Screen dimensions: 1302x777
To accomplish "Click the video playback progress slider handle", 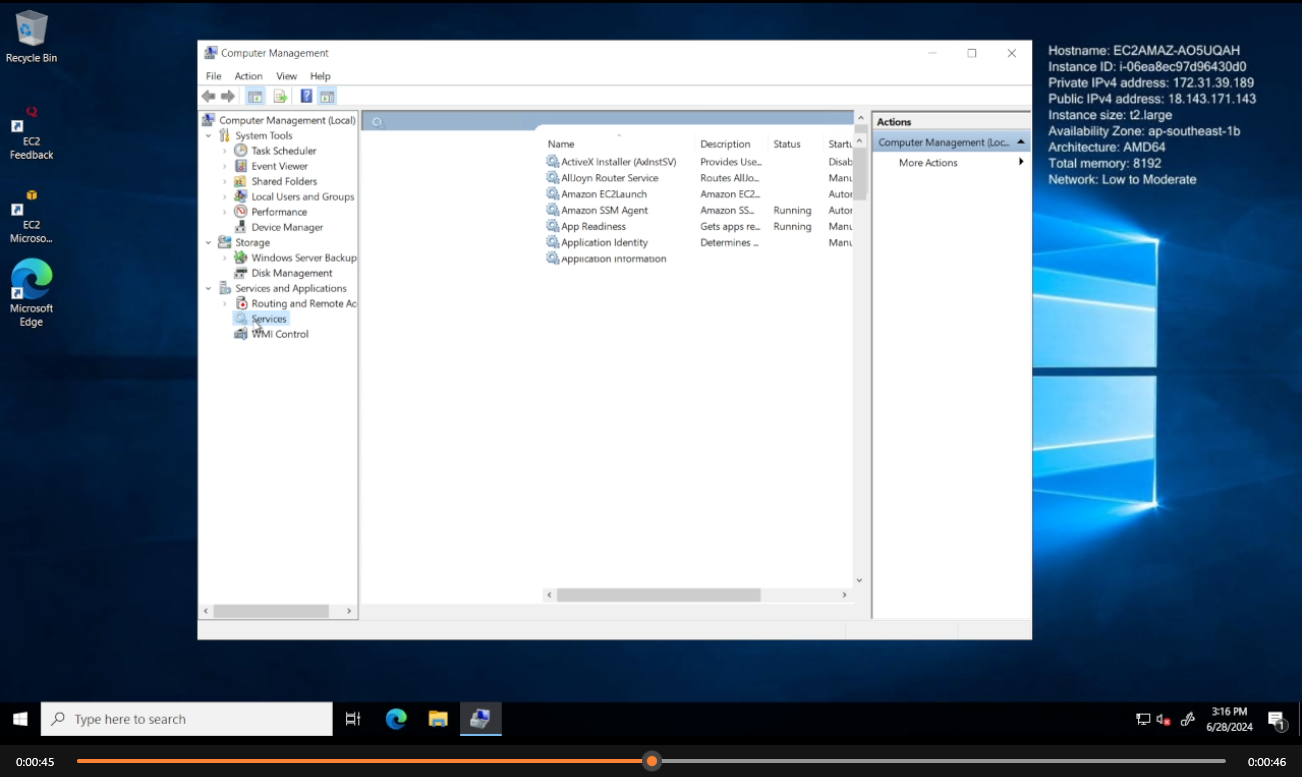I will click(652, 761).
